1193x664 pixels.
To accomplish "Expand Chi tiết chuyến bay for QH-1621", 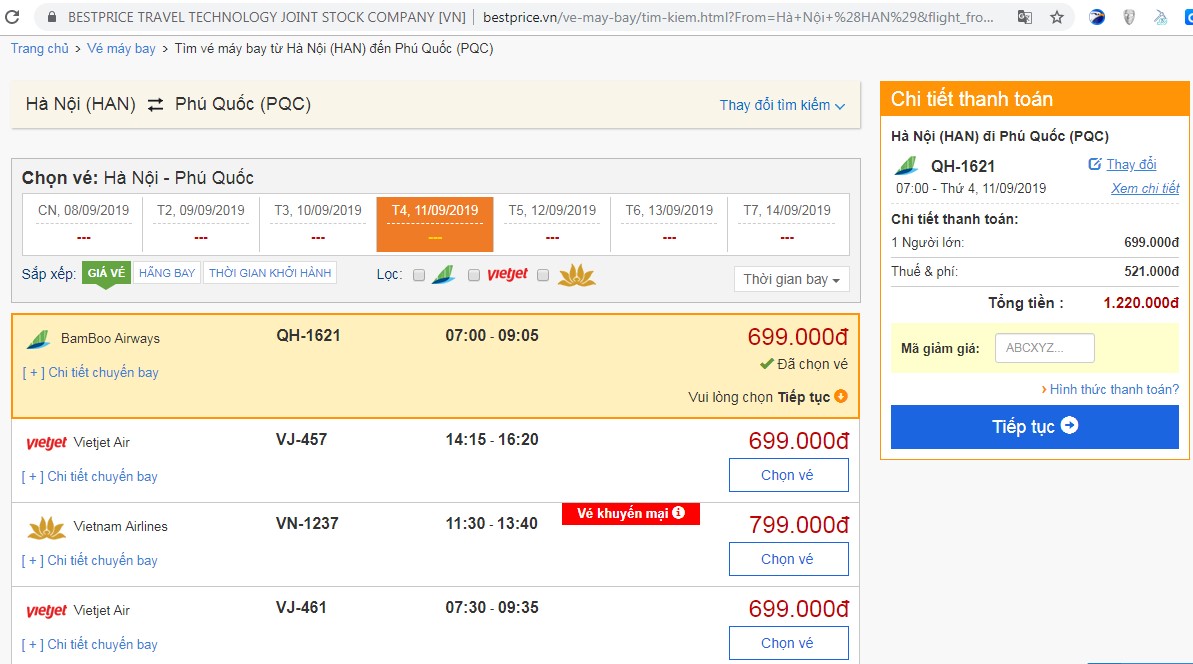I will click(91, 373).
